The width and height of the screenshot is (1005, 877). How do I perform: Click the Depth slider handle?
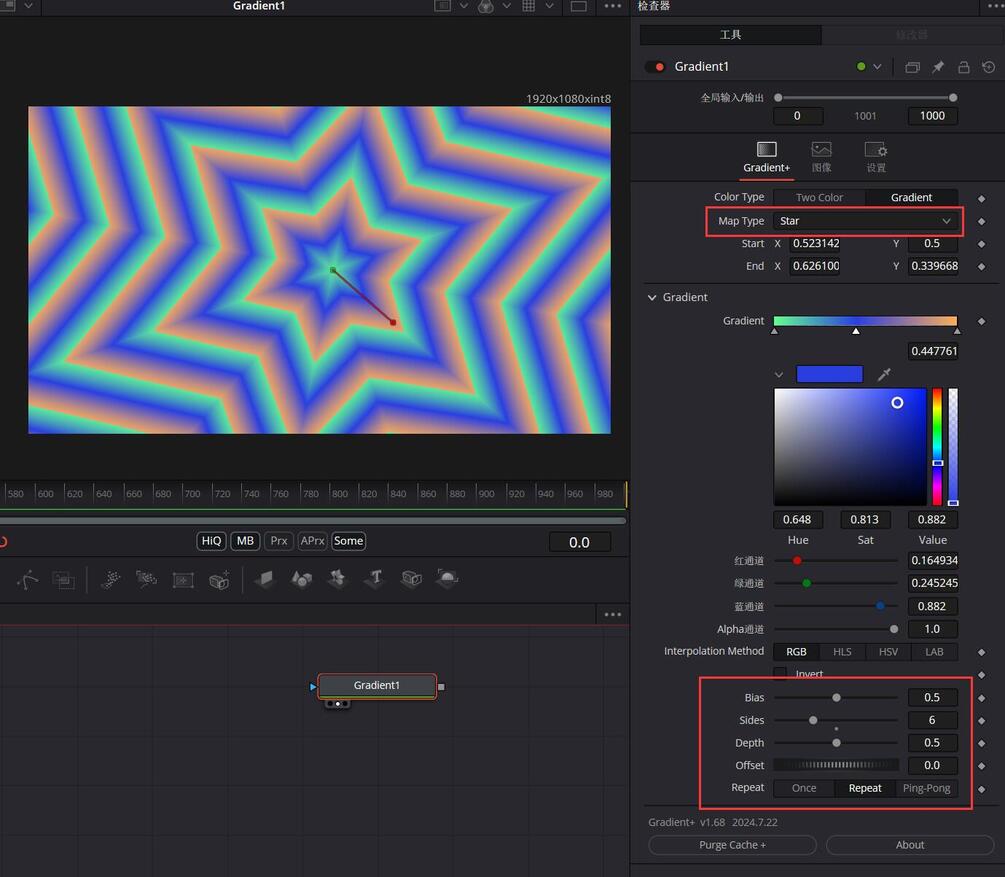836,742
